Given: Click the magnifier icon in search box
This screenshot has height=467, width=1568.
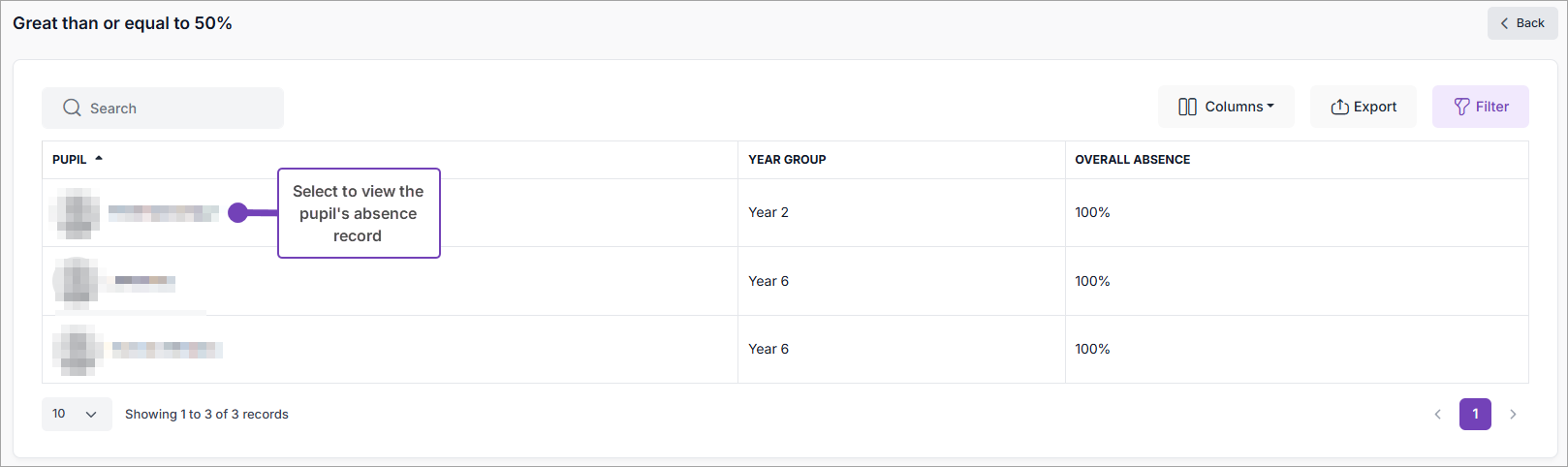Looking at the screenshot, I should click(72, 108).
